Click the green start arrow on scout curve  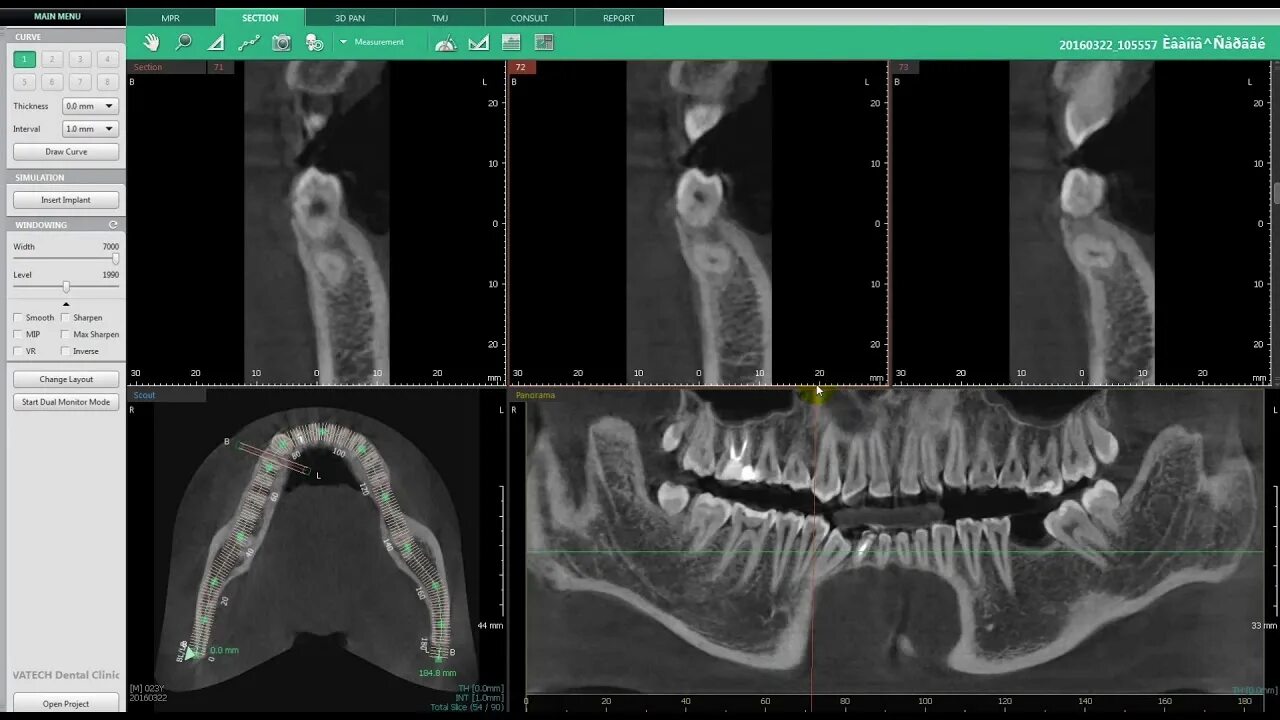[190, 653]
